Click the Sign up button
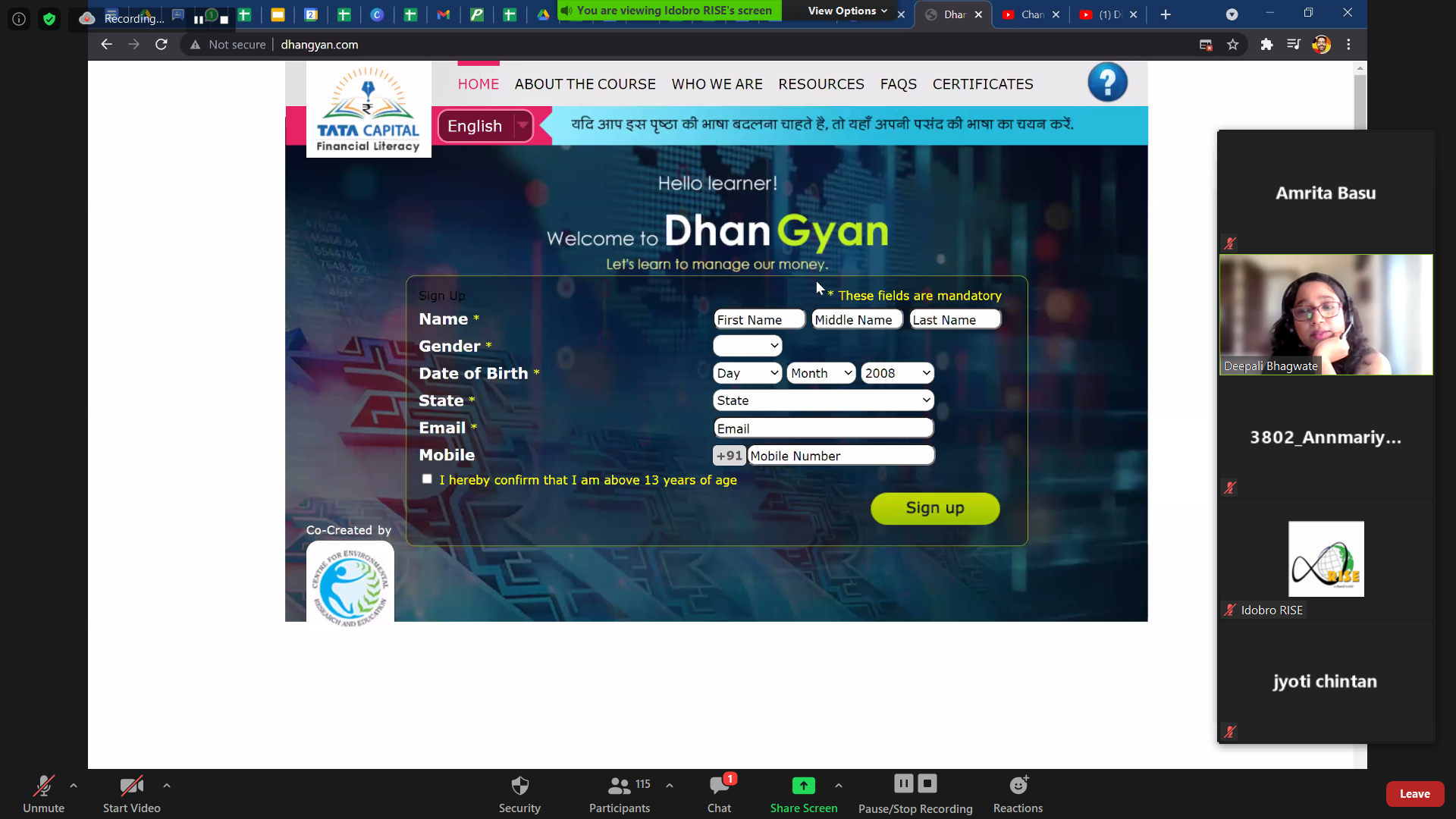This screenshot has height=819, width=1456. 935,507
